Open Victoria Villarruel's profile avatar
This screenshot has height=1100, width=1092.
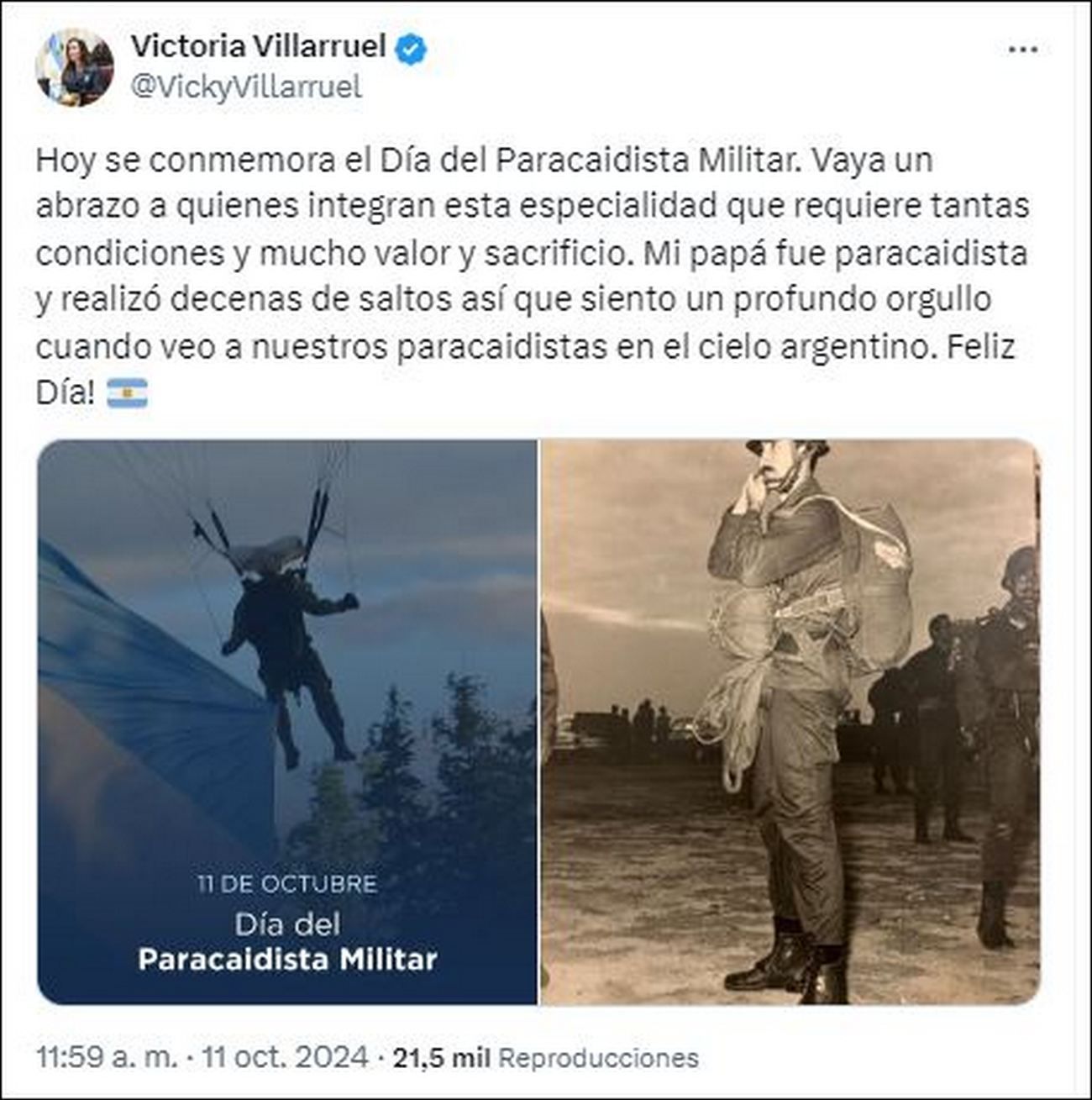[75, 67]
